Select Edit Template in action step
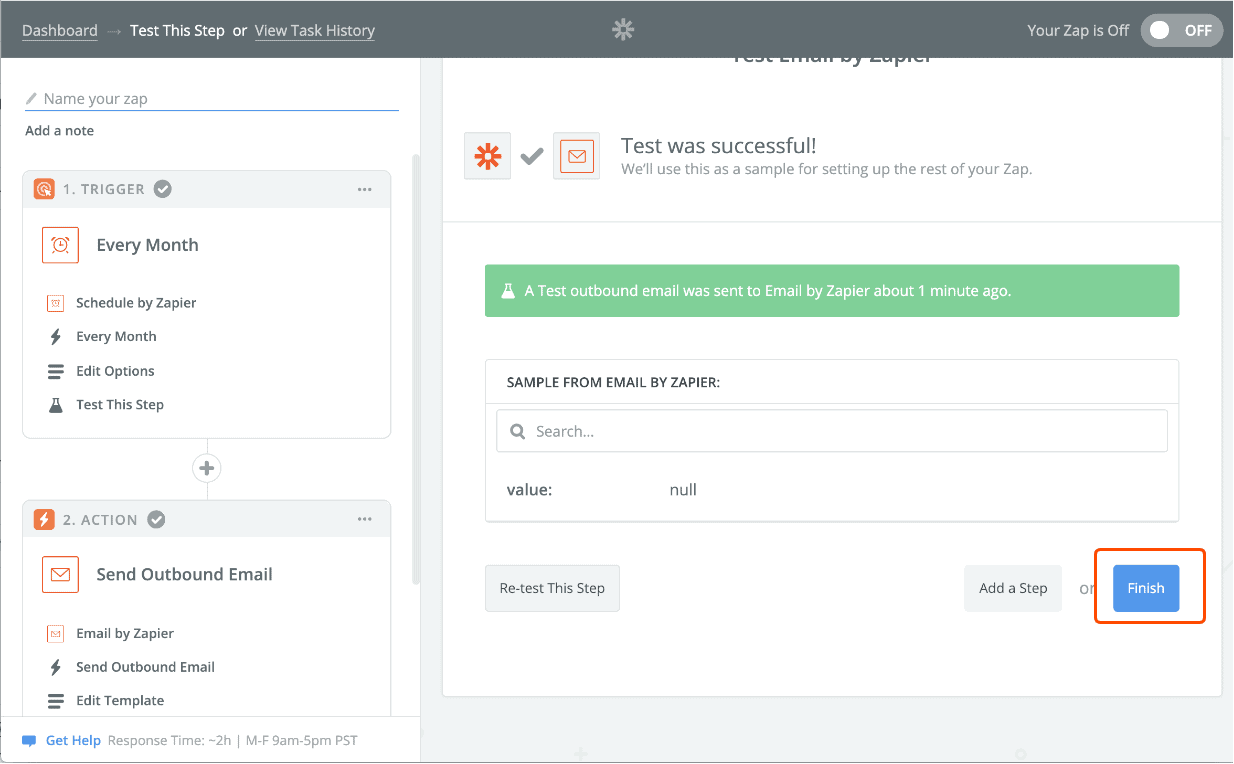Viewport: 1234px width, 764px height. 120,701
